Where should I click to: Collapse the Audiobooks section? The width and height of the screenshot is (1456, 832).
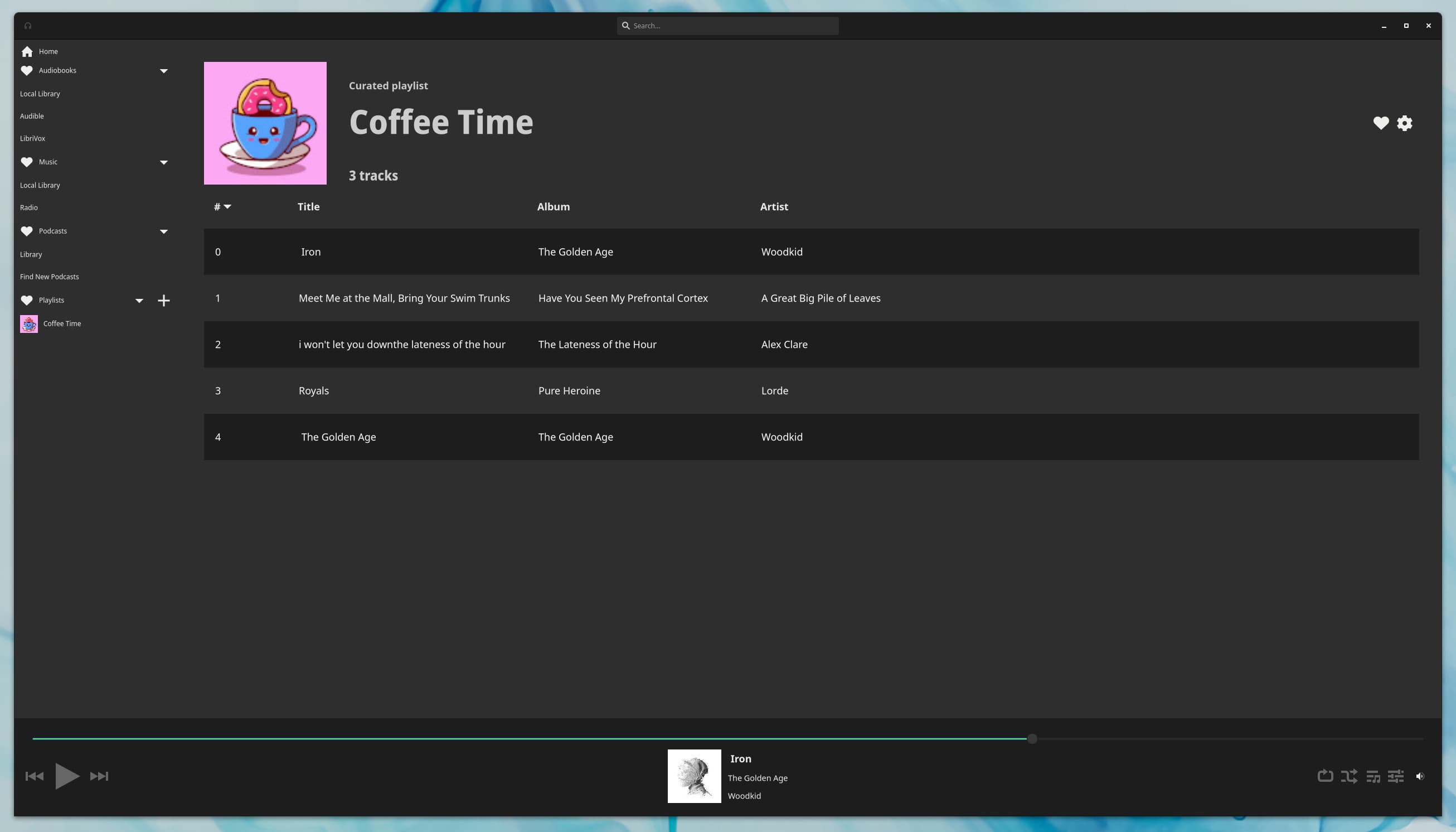(x=163, y=71)
